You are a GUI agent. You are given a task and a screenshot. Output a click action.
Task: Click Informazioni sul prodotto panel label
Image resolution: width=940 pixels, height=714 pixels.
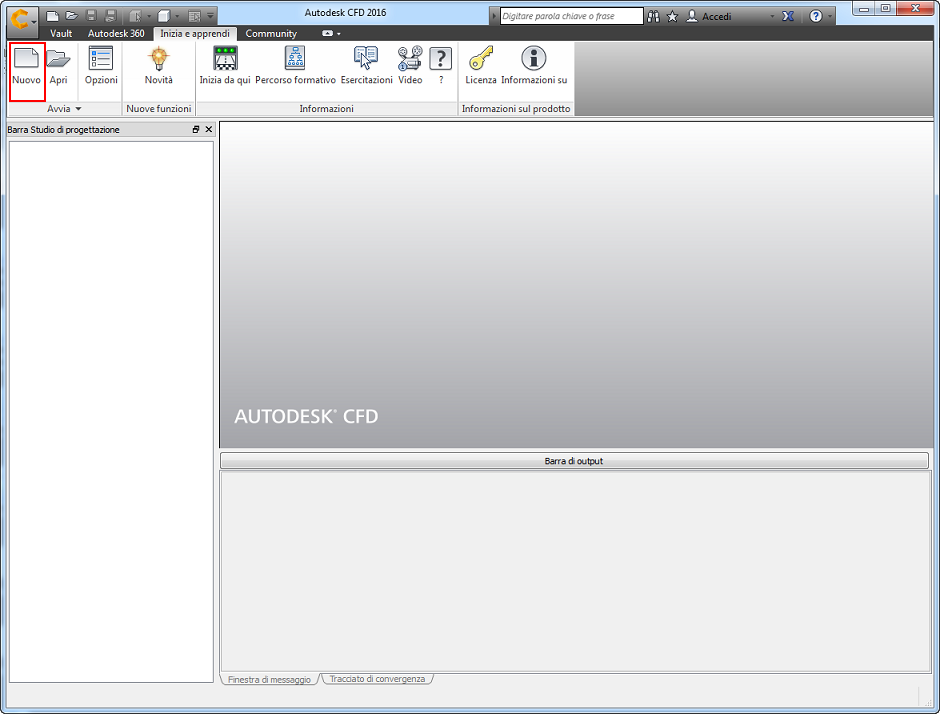516,109
